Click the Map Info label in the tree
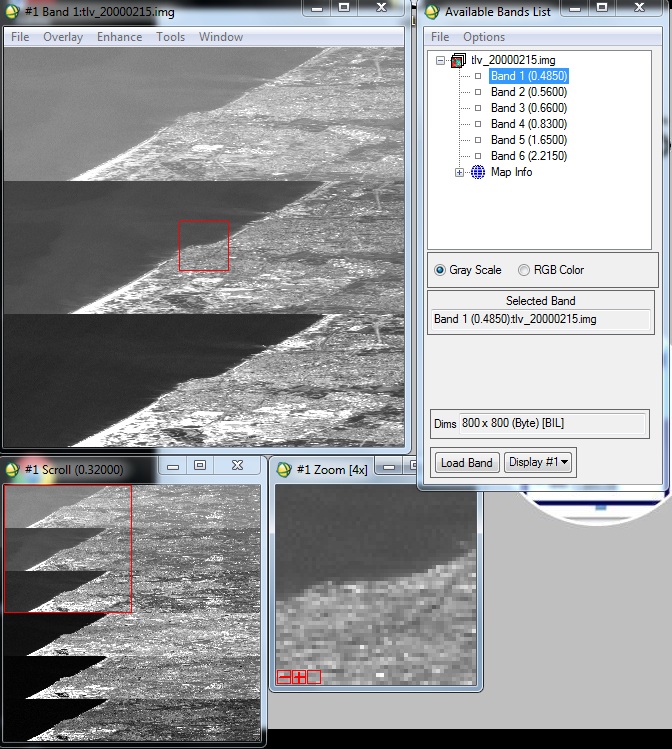This screenshot has width=672, height=749. (x=512, y=172)
